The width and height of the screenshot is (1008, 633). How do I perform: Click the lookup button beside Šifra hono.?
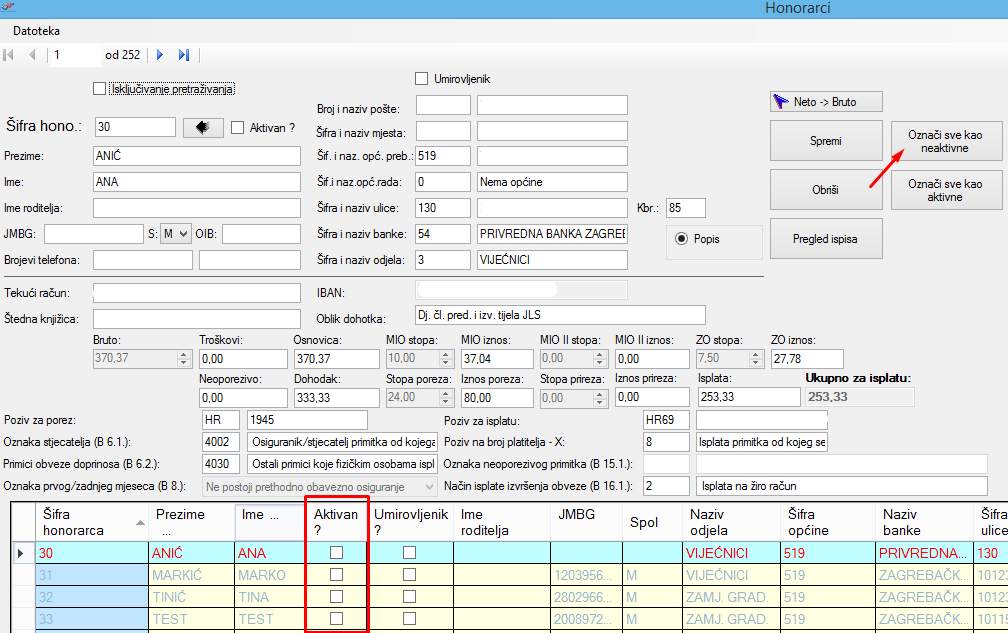click(x=203, y=127)
